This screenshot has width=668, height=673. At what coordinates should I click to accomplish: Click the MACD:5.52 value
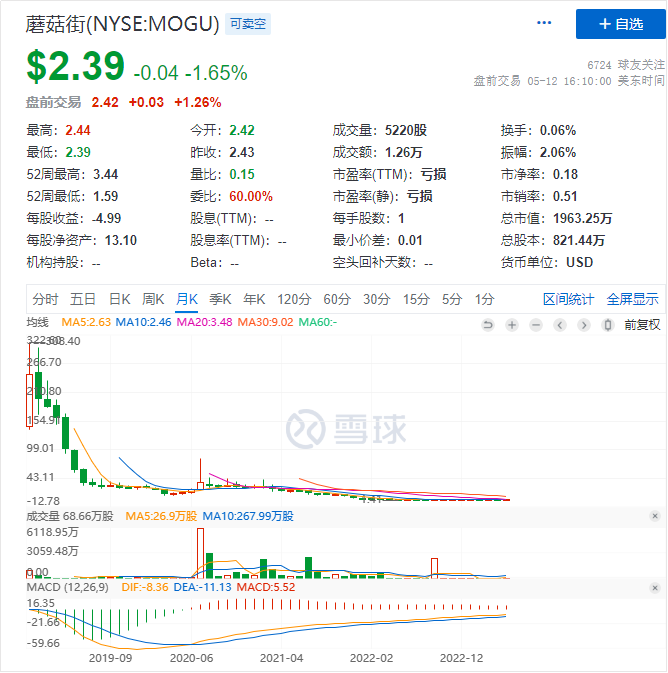point(266,587)
